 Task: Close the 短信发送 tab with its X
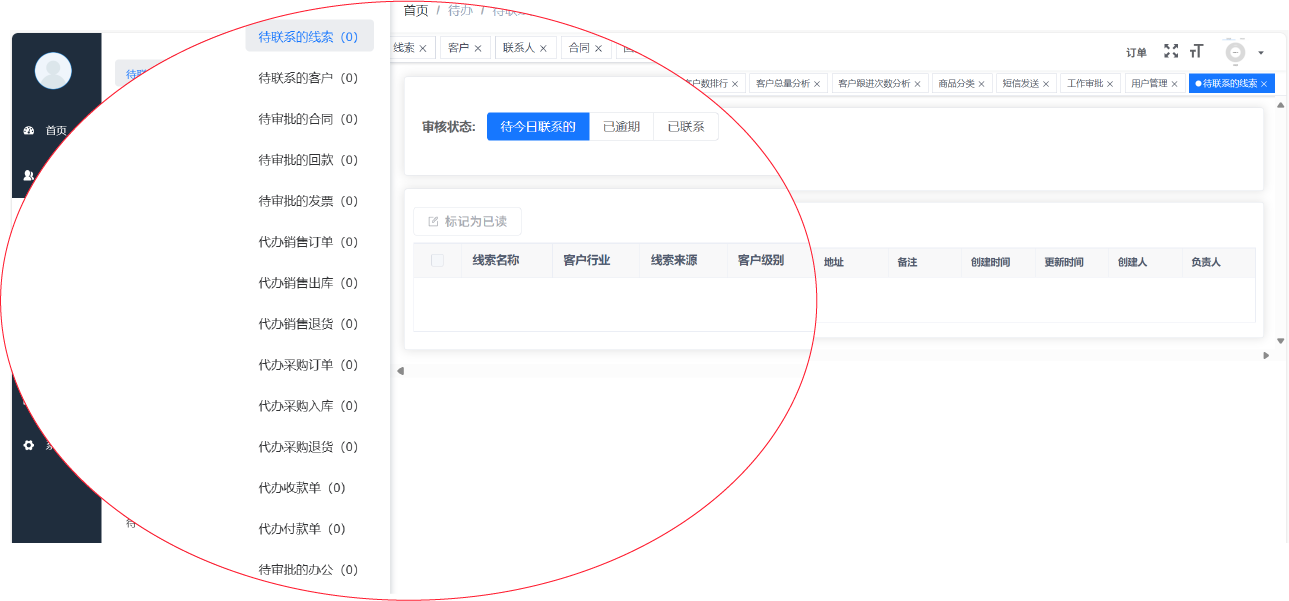coord(1046,84)
